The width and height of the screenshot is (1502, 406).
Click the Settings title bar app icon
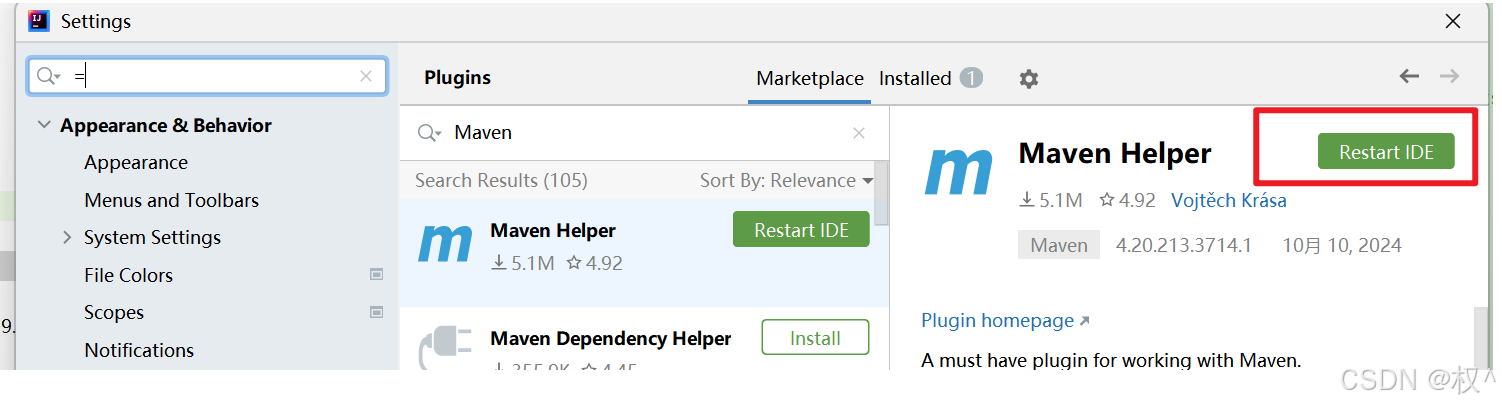point(39,21)
